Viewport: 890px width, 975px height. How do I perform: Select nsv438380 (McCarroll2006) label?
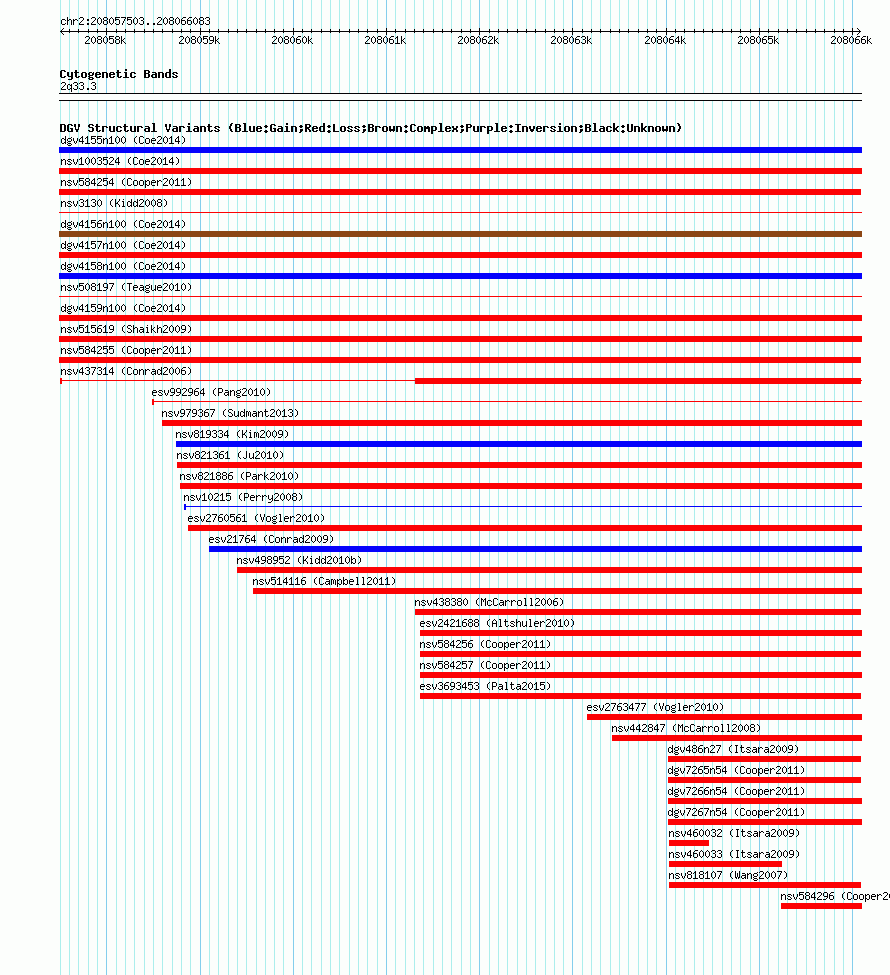[489, 603]
